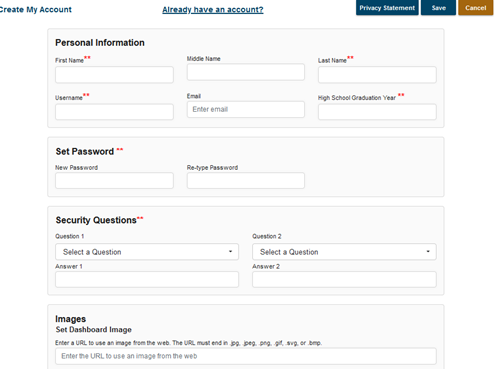Image resolution: width=494 pixels, height=369 pixels.
Task: Follow the 'Already have an account?' link
Action: tap(213, 10)
